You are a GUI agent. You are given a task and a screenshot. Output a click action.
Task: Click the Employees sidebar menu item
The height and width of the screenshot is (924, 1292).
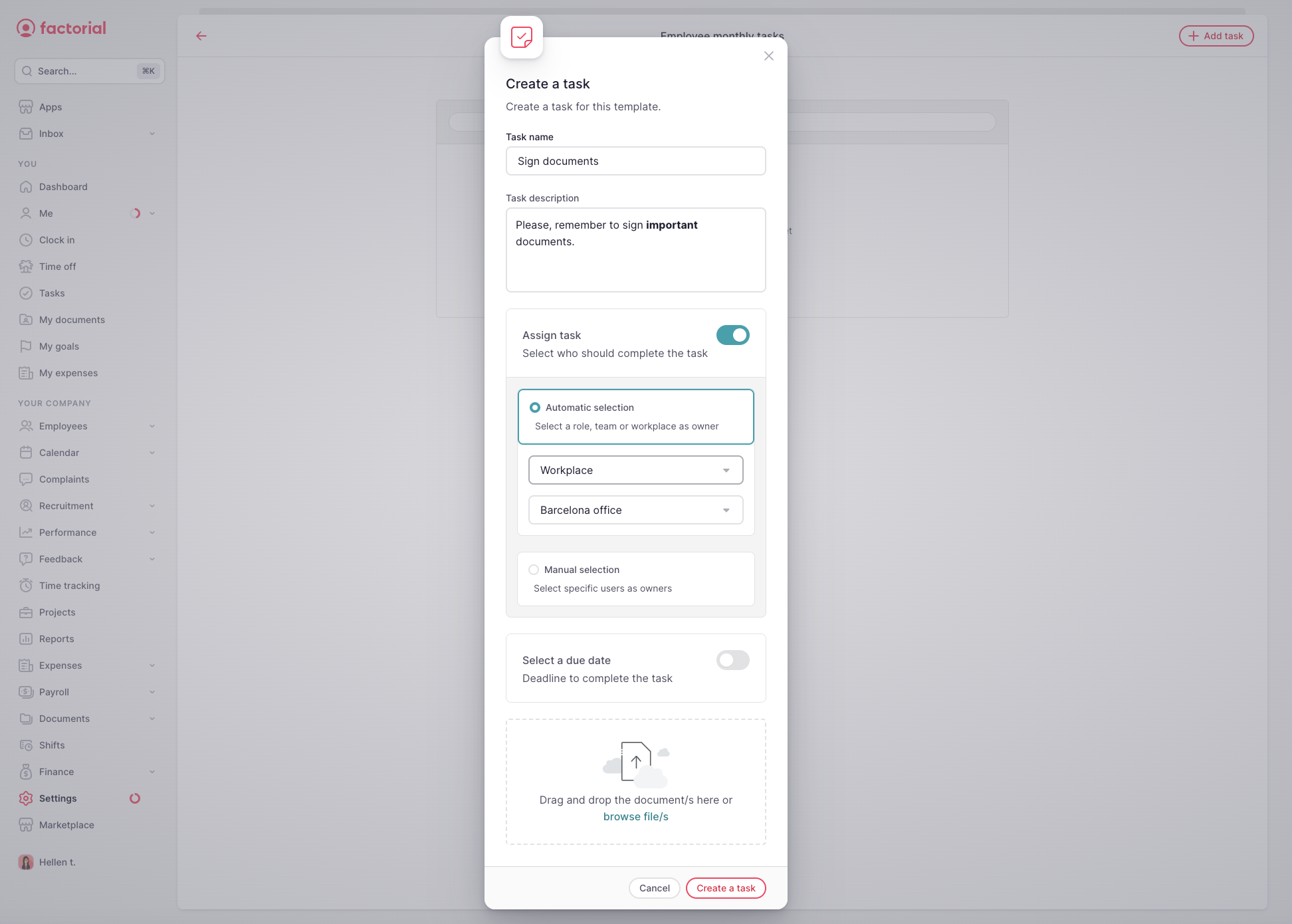tap(62, 425)
